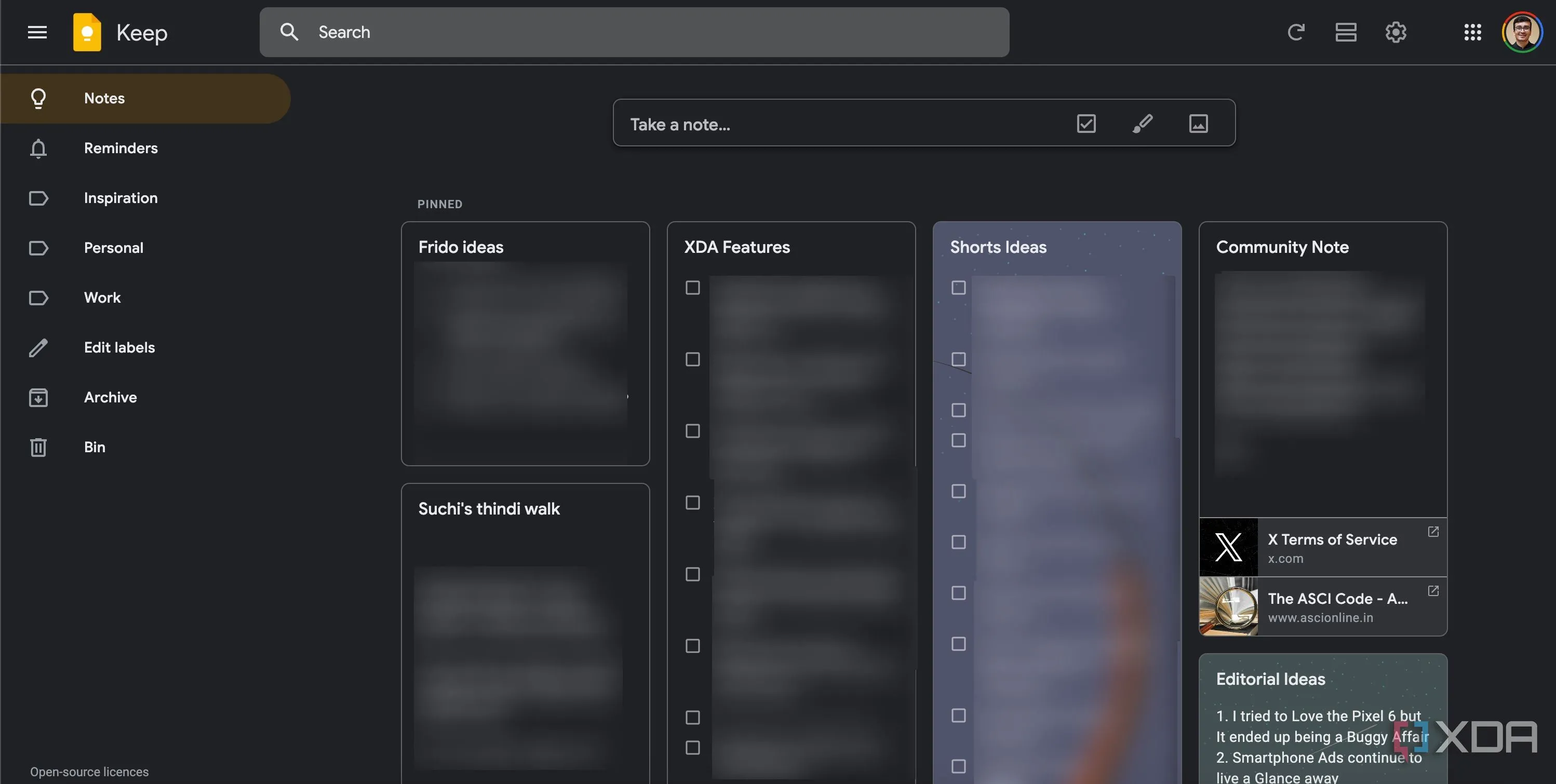Select the Work label

pyautogui.click(x=102, y=298)
